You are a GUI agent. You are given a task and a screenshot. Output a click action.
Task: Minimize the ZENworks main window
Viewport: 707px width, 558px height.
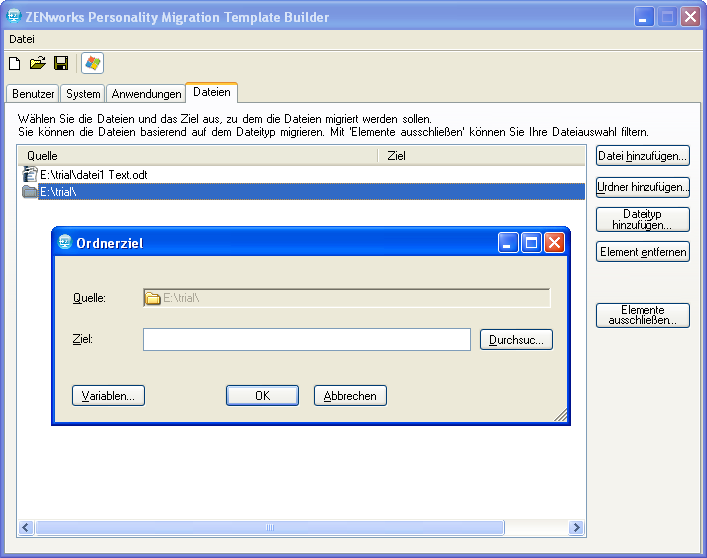644,17
